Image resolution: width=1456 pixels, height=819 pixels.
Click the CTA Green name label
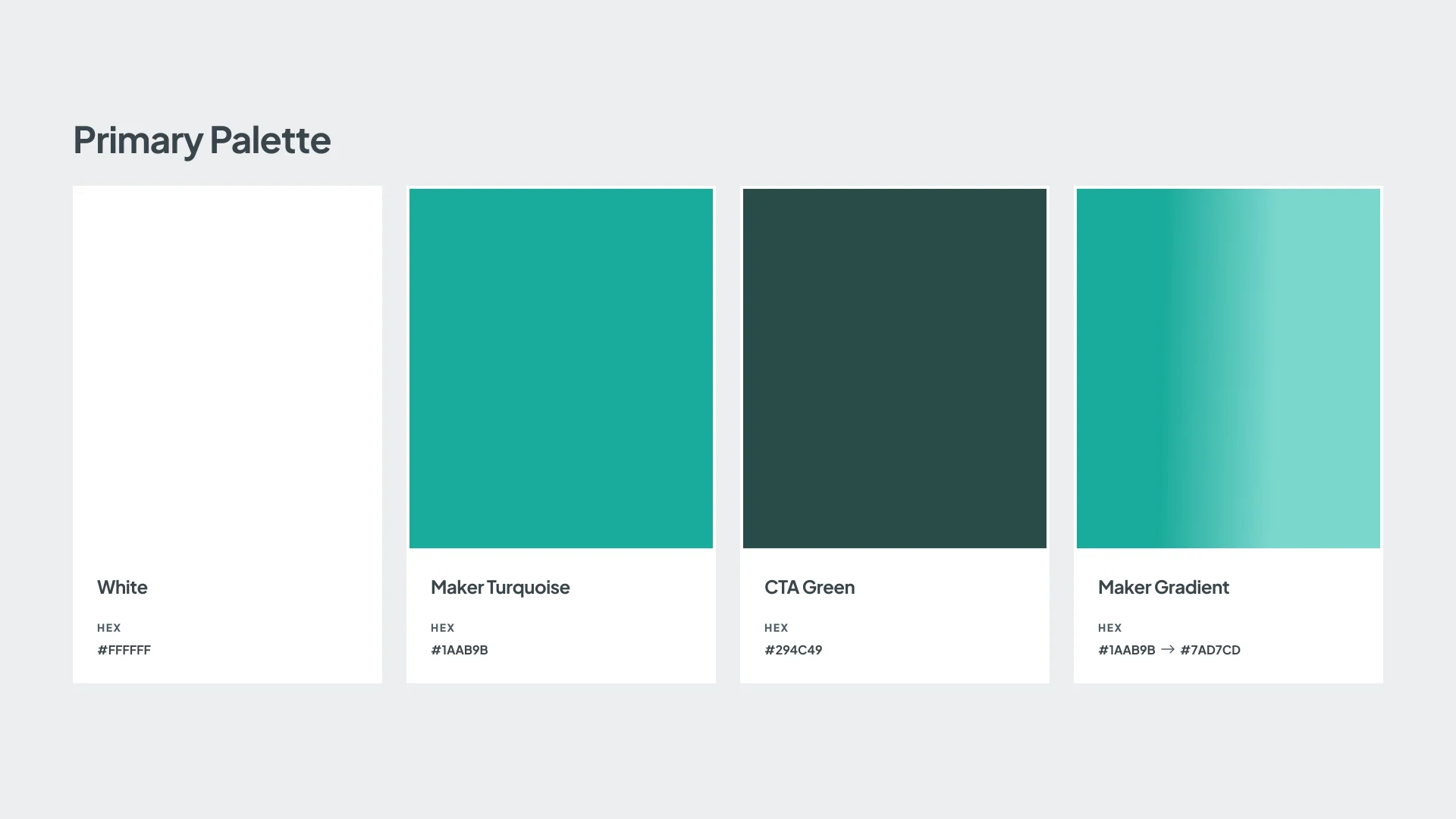(809, 587)
